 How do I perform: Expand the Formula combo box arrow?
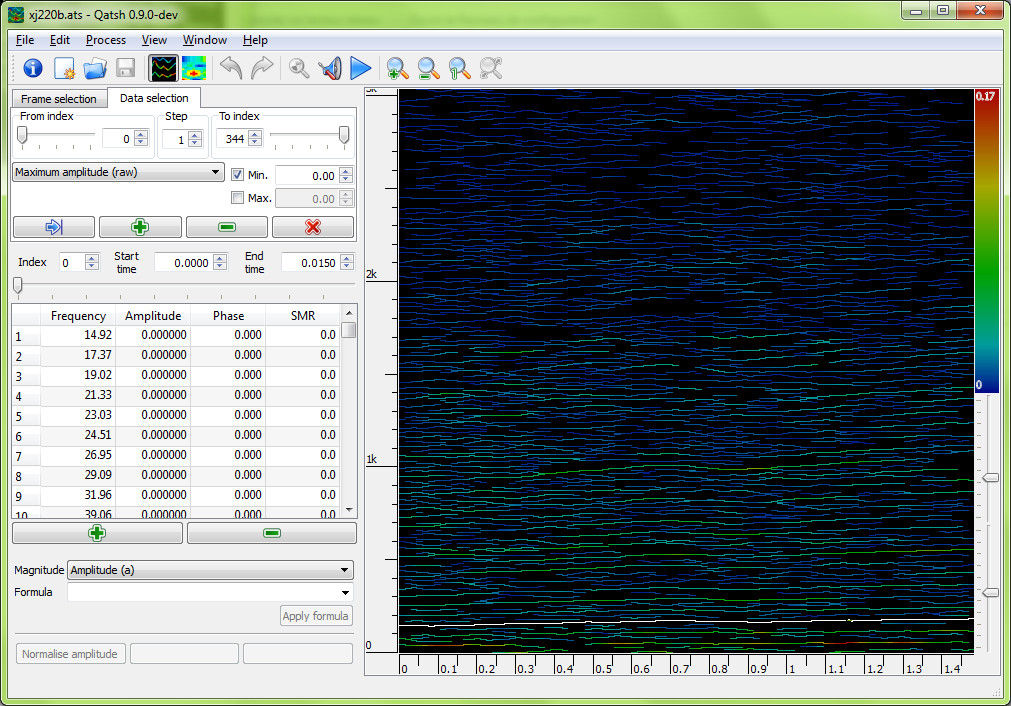[346, 593]
